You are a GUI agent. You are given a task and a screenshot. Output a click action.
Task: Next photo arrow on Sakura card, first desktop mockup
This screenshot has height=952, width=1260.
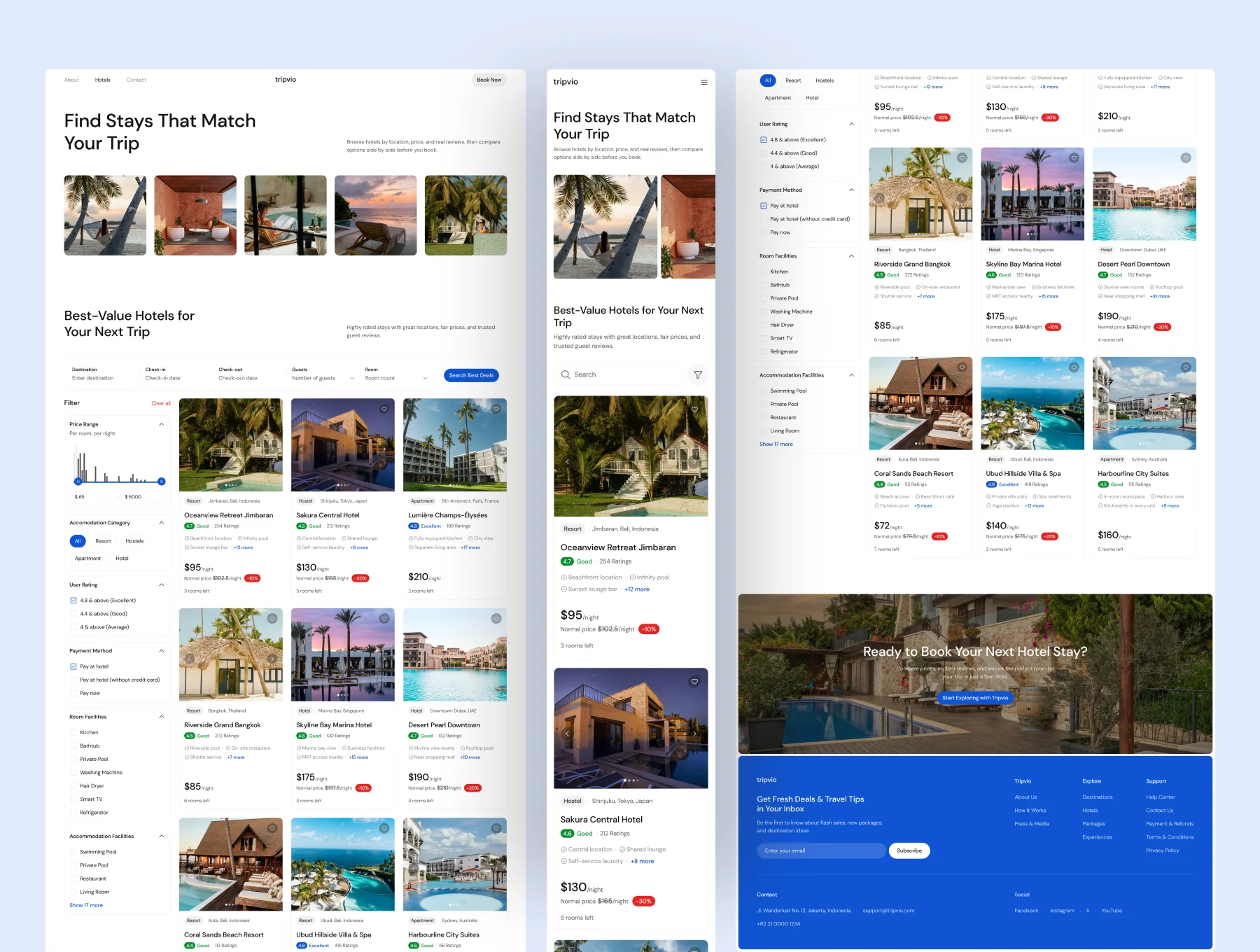click(x=384, y=449)
